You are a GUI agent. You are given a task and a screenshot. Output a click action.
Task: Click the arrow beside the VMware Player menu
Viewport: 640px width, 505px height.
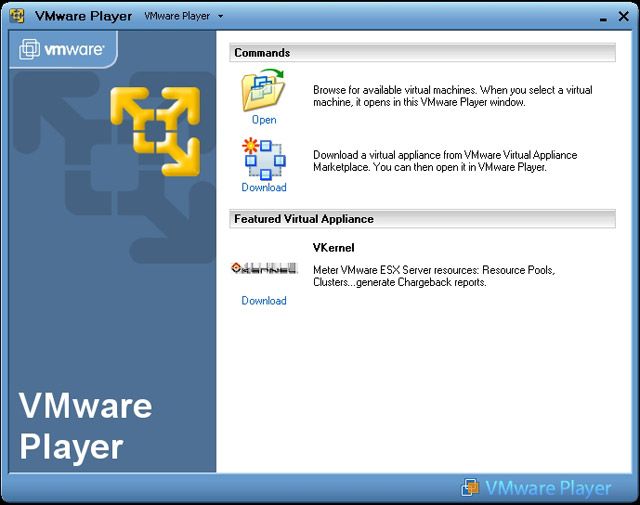220,16
